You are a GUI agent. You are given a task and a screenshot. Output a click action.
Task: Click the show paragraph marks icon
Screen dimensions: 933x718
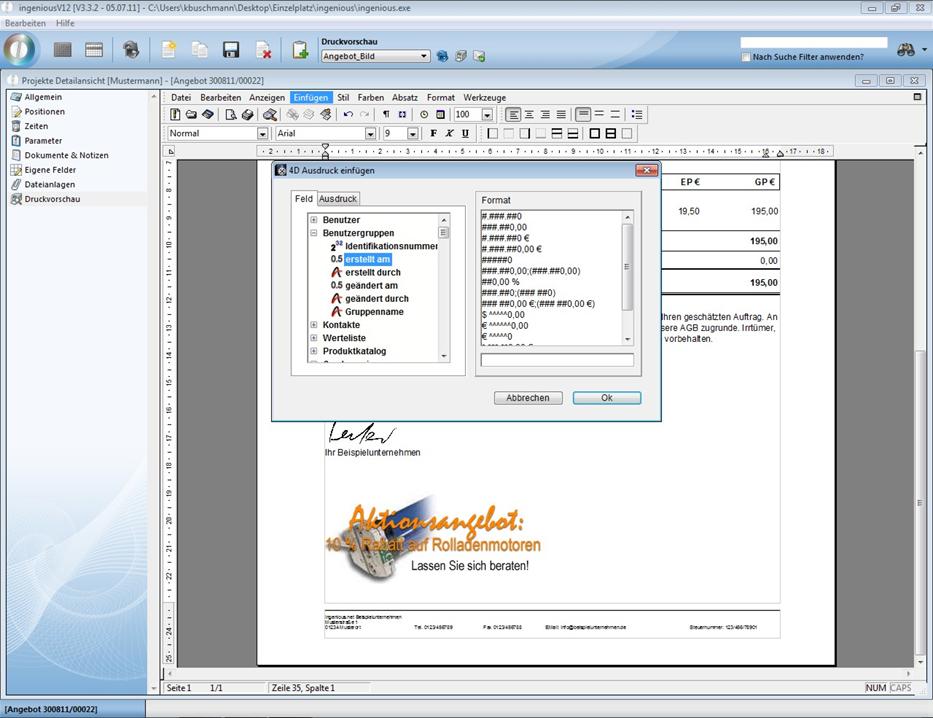386,115
